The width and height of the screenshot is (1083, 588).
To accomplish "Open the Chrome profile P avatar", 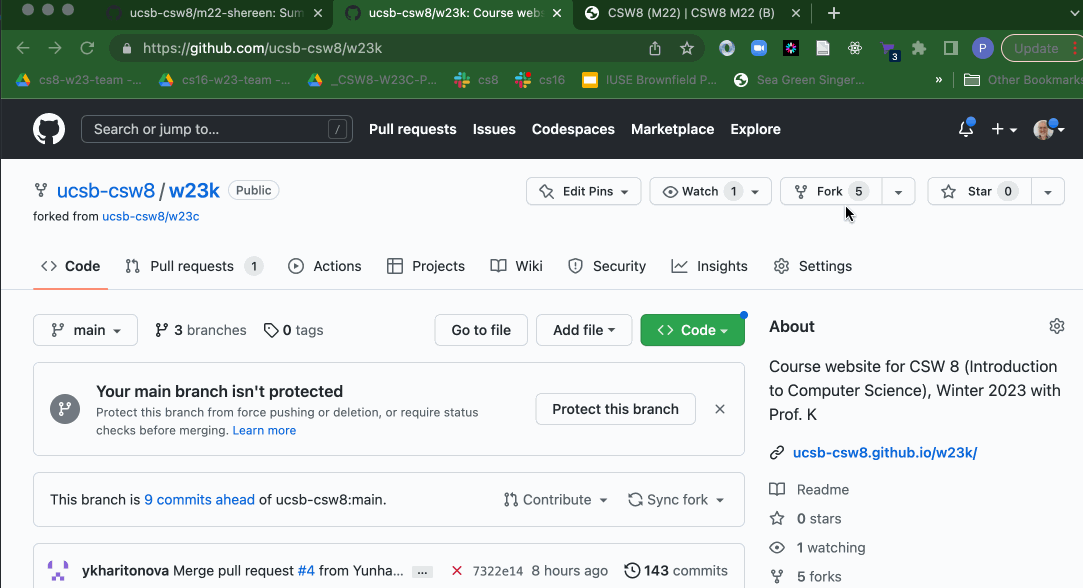I will pyautogui.click(x=982, y=48).
